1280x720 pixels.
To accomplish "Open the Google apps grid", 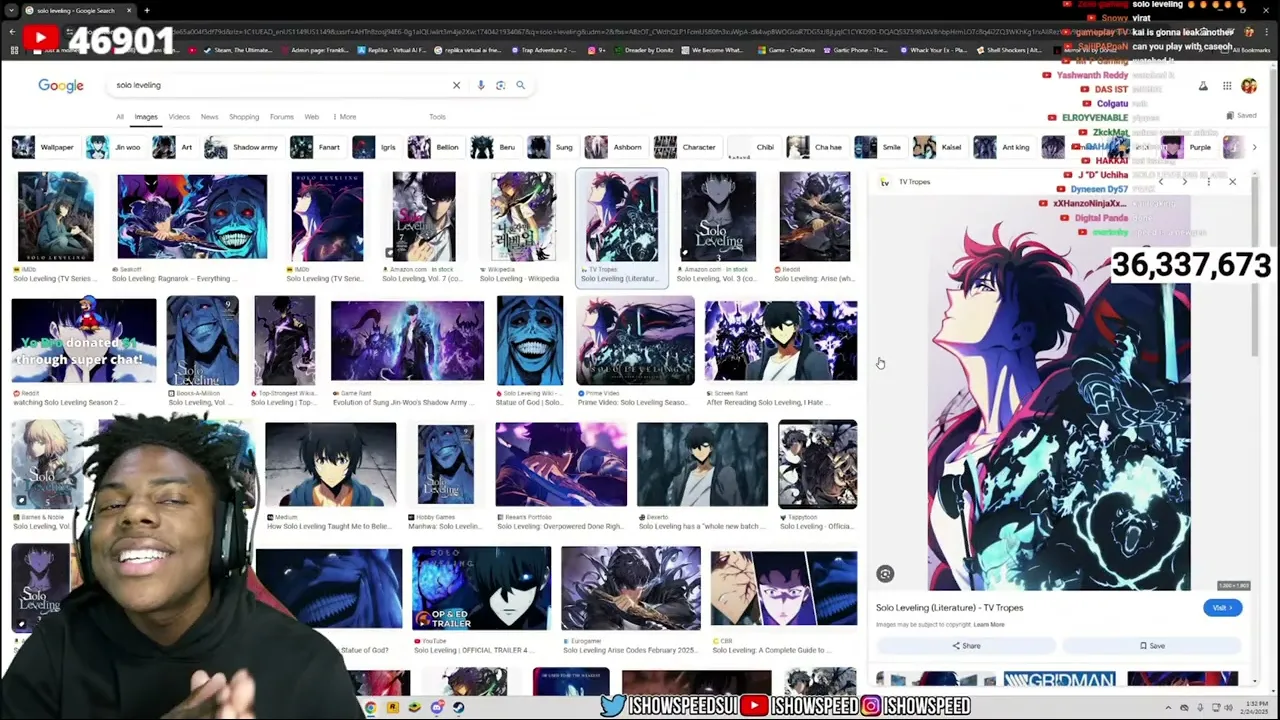I will pyautogui.click(x=1227, y=86).
